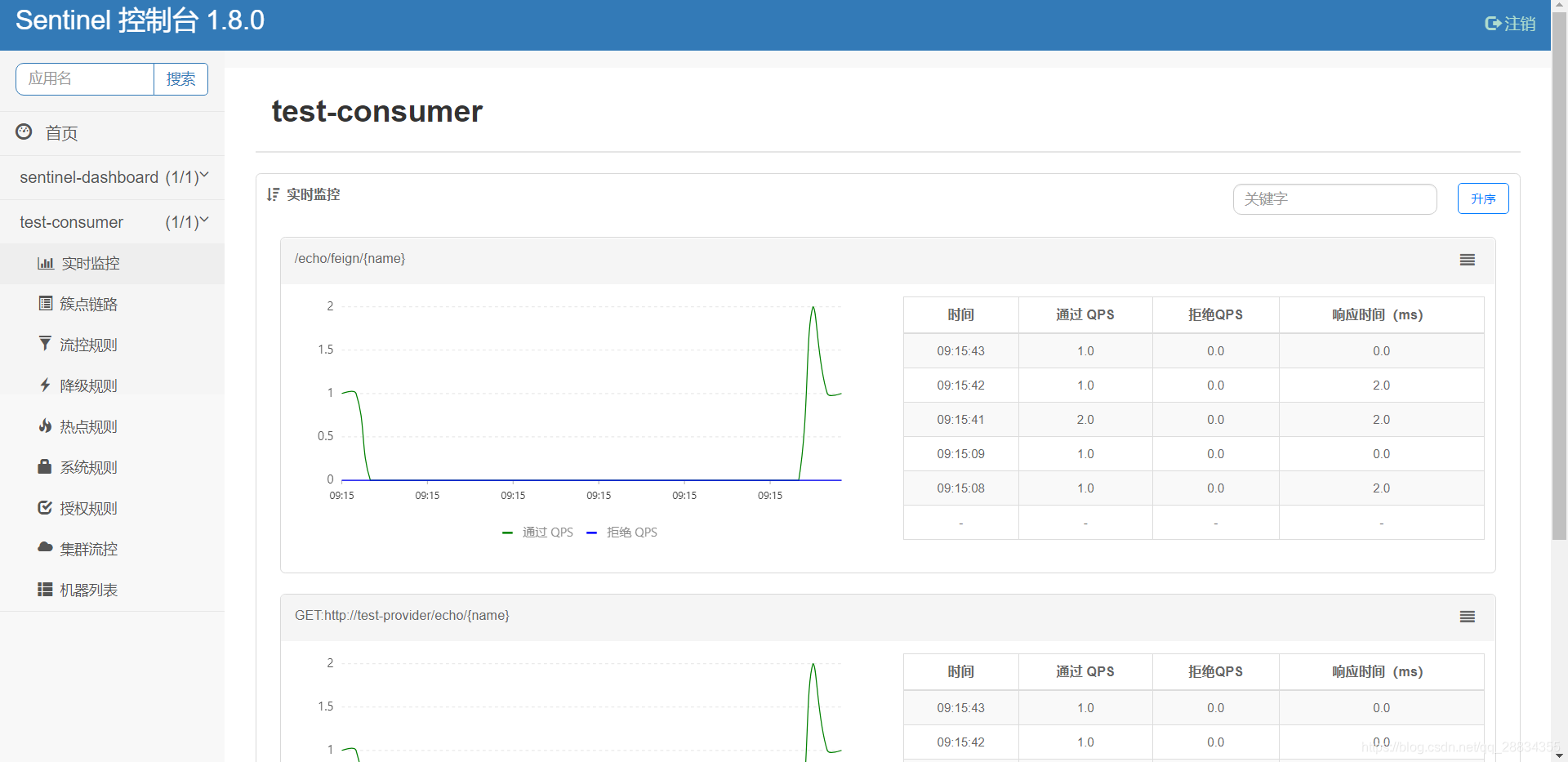Image resolution: width=1568 pixels, height=762 pixels.
Task: Click 拒绝QPS header in first table
Action: pos(1215,314)
